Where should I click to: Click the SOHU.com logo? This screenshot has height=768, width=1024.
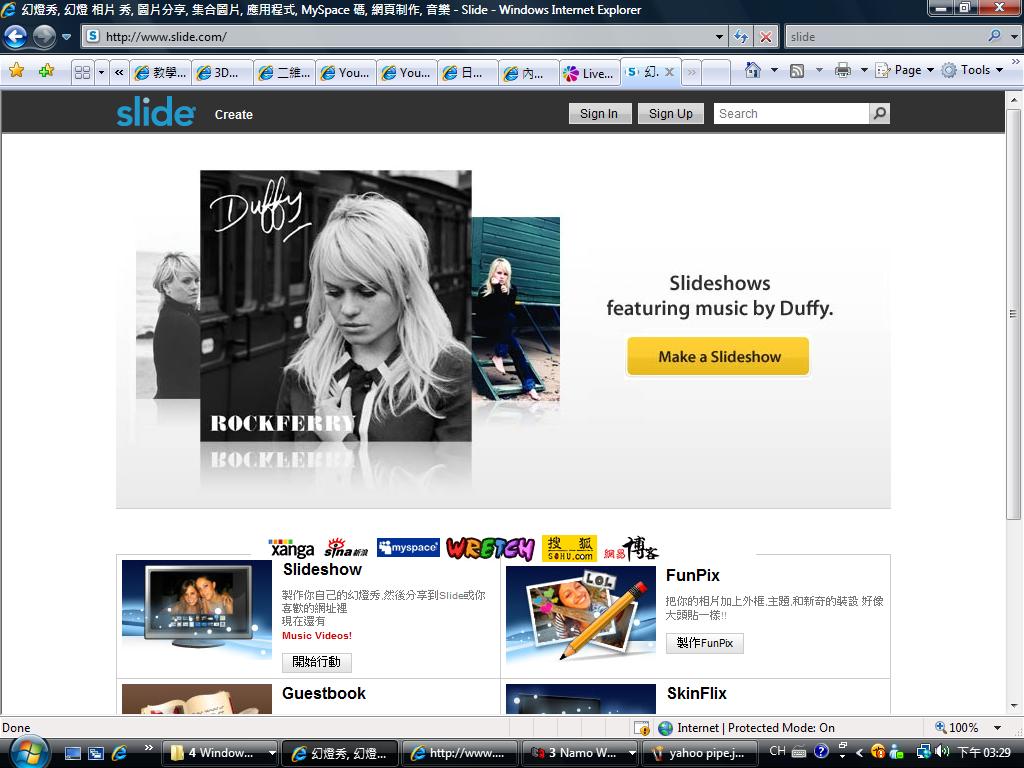click(x=569, y=549)
